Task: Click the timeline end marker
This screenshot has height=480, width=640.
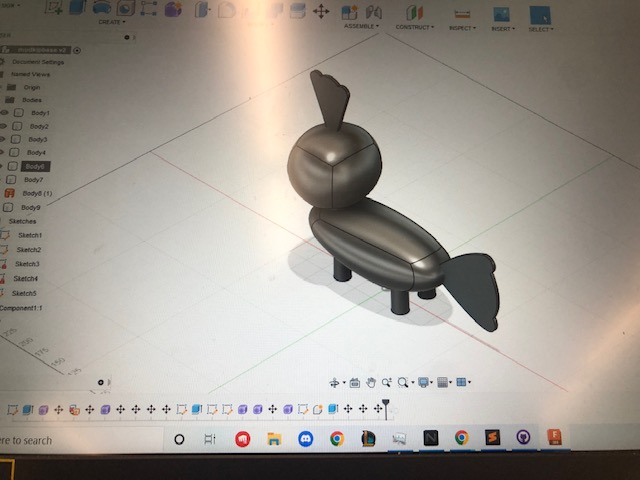Action: coord(386,409)
